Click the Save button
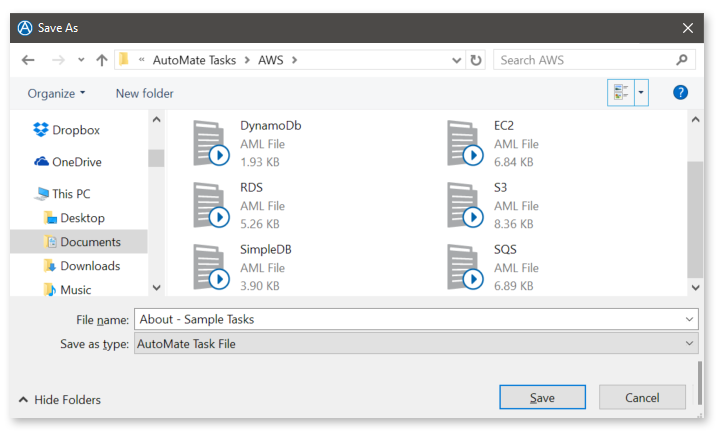721x433 pixels. (542, 397)
